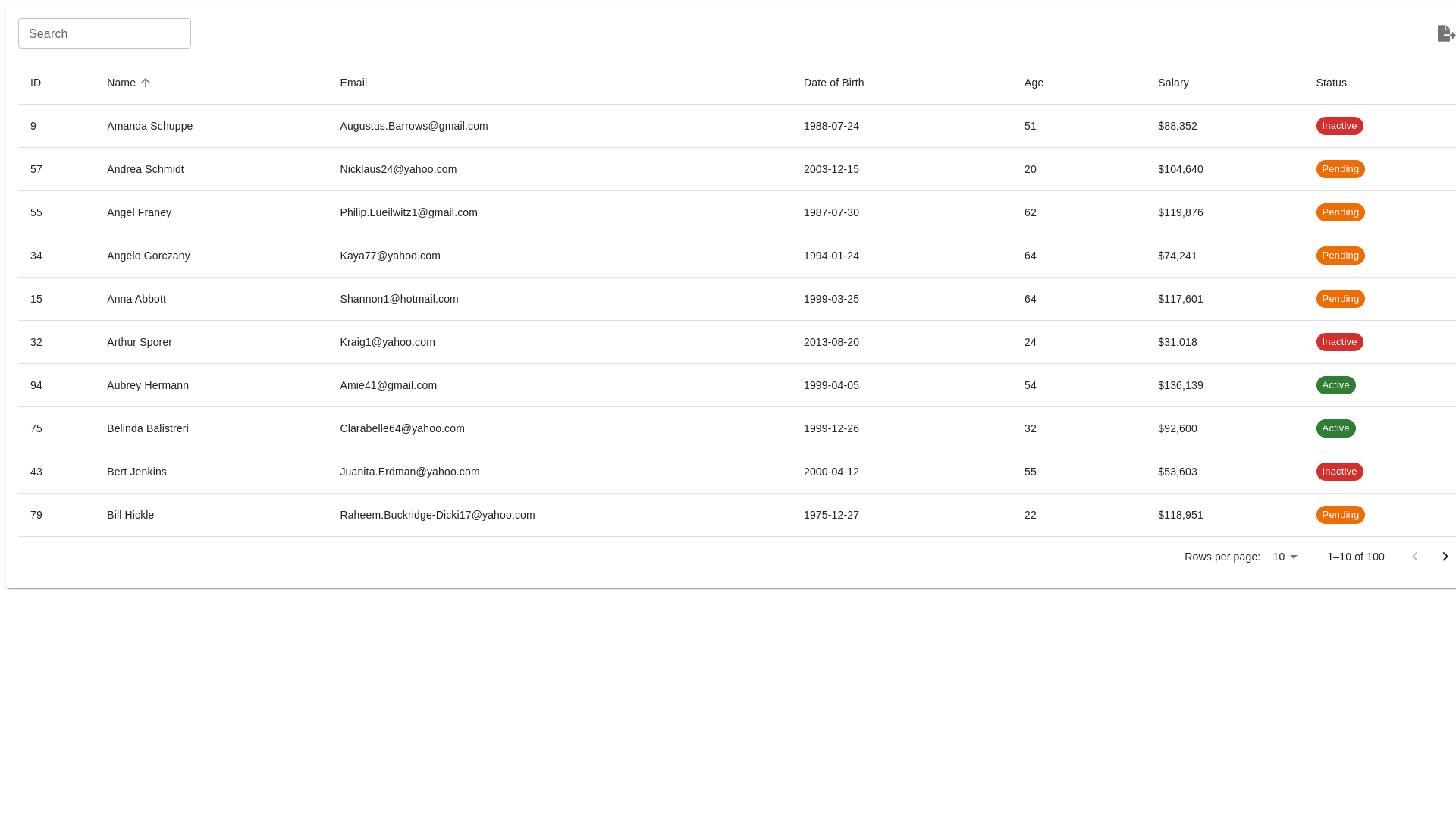
Task: Sort by Date of Birth header
Action: [833, 83]
